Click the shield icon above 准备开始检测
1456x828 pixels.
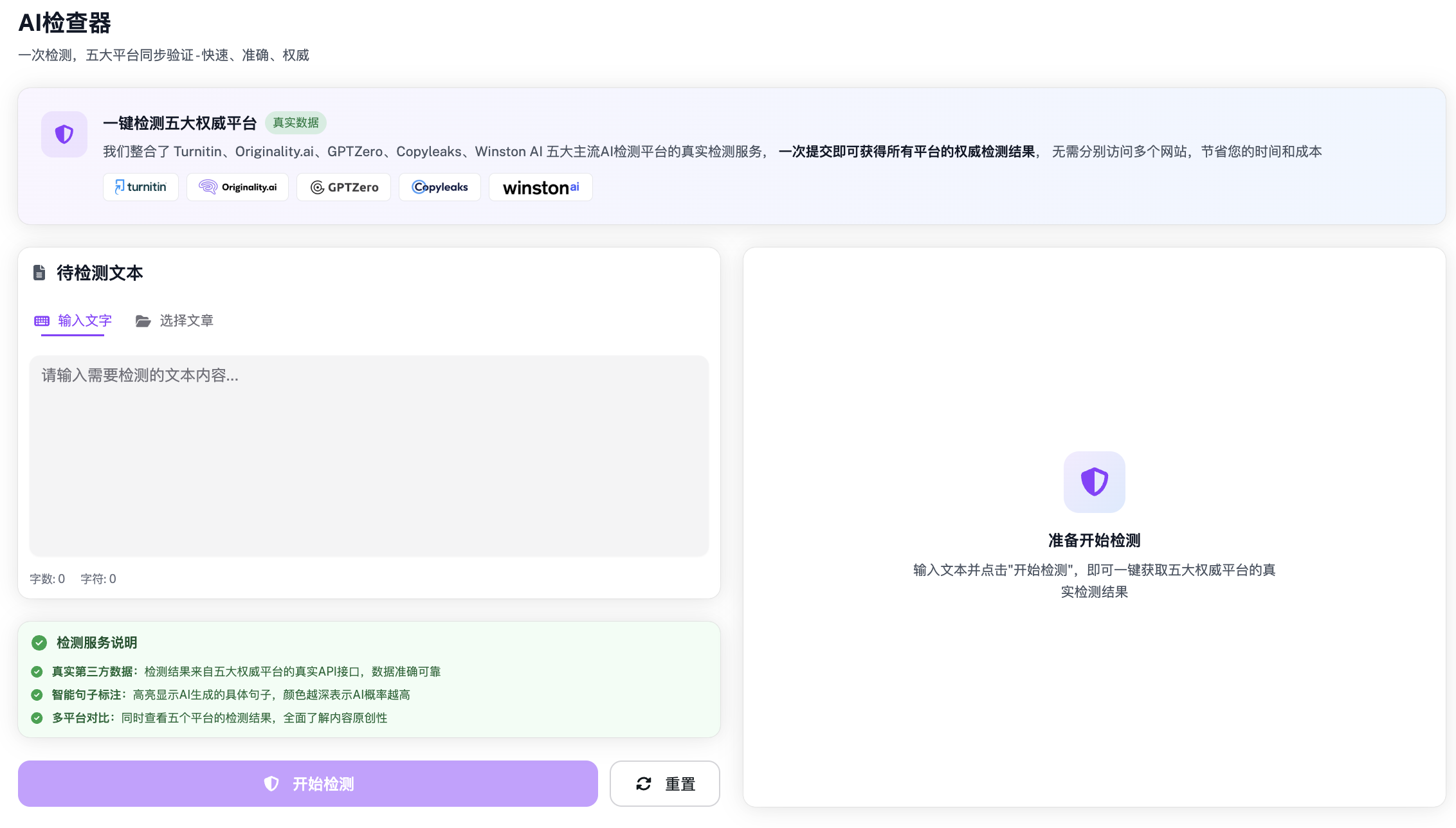coord(1094,482)
